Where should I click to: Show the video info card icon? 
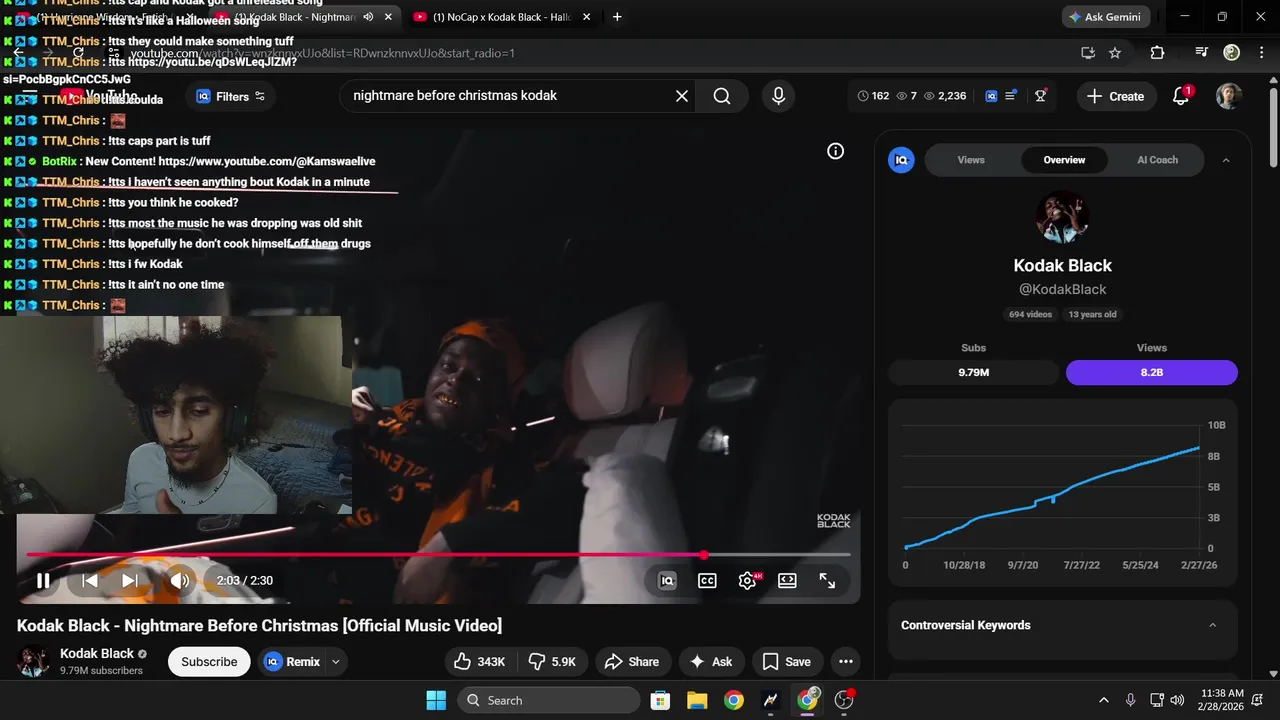point(835,151)
